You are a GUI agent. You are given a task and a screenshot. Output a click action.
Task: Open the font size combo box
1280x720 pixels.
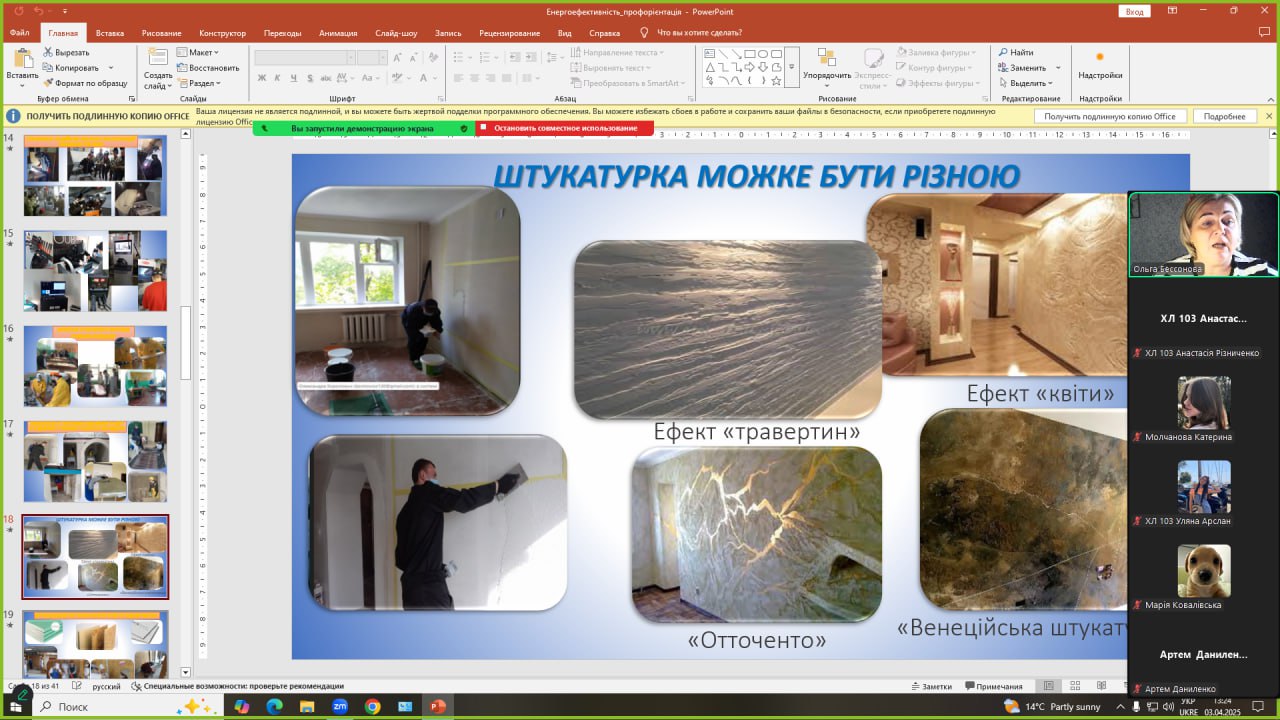point(372,57)
